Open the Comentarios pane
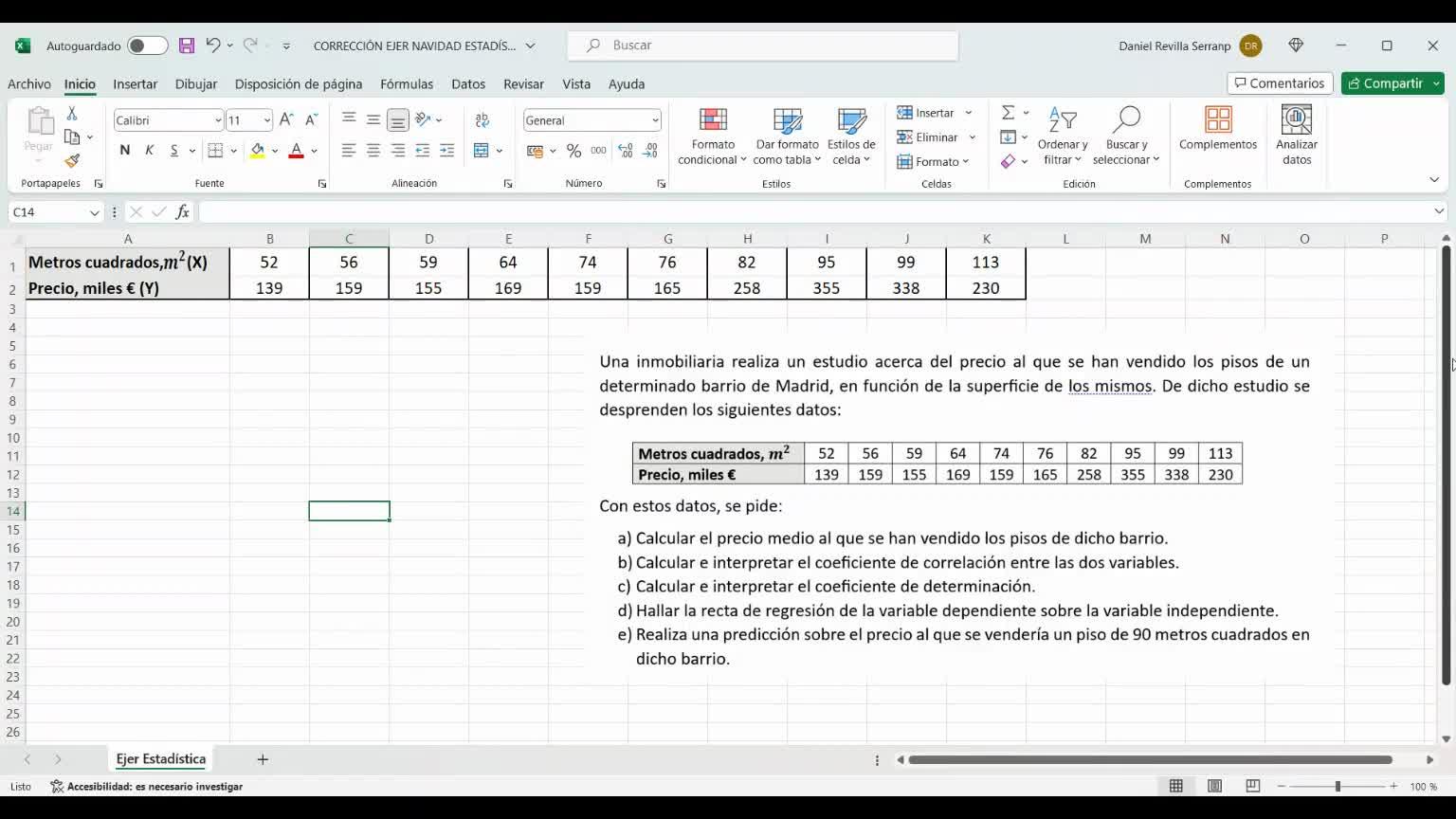Viewport: 1456px width, 819px height. coord(1280,83)
